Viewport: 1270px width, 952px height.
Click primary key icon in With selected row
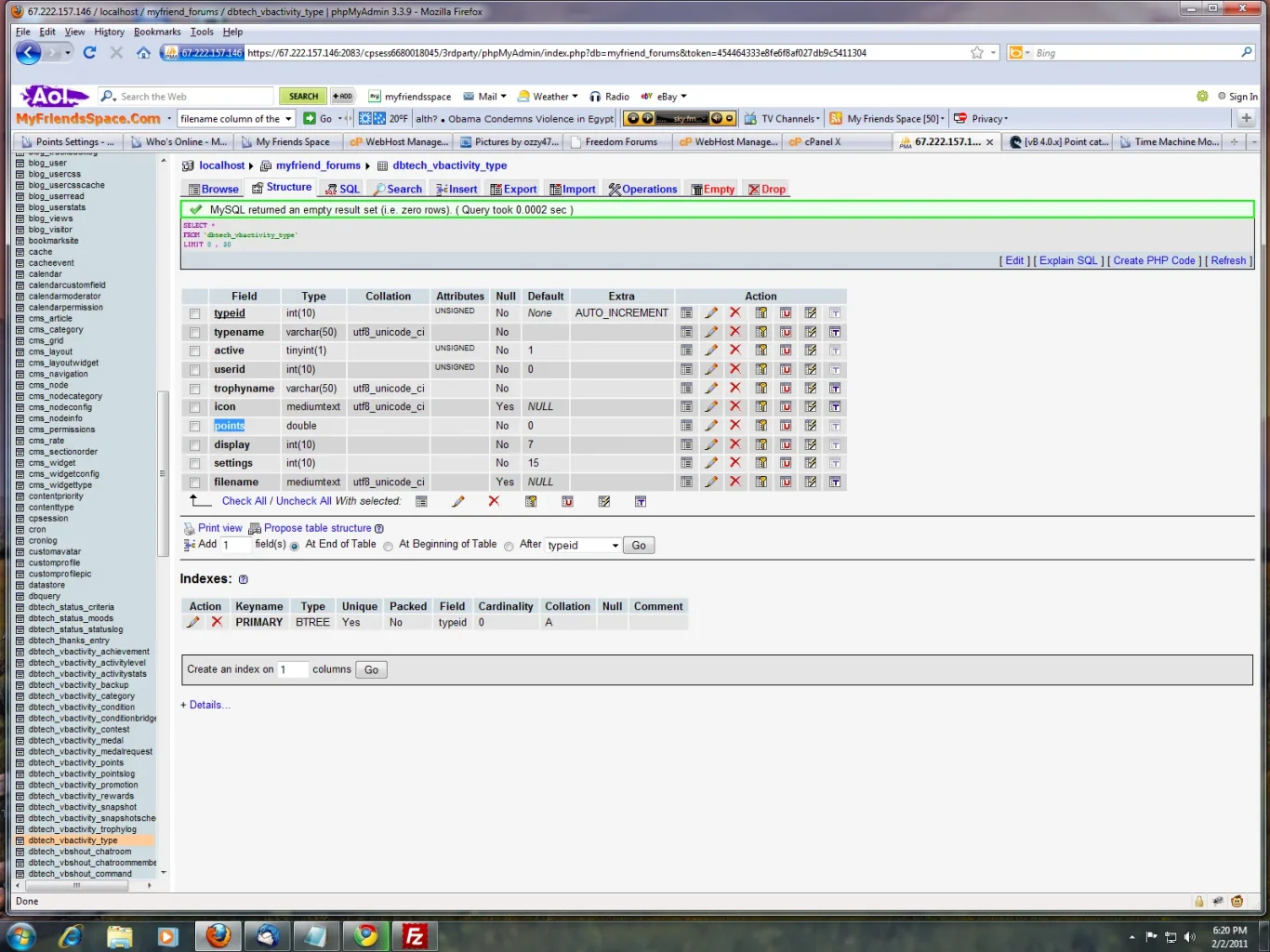531,501
